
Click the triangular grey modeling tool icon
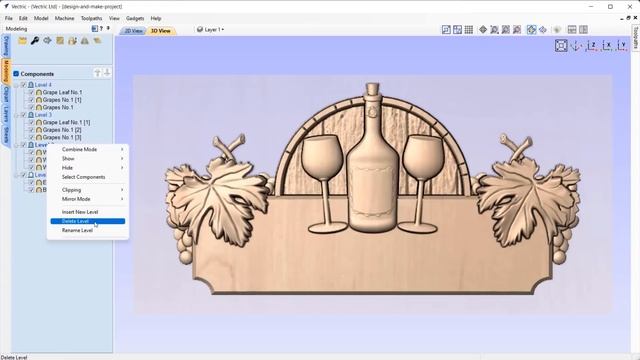(85, 40)
